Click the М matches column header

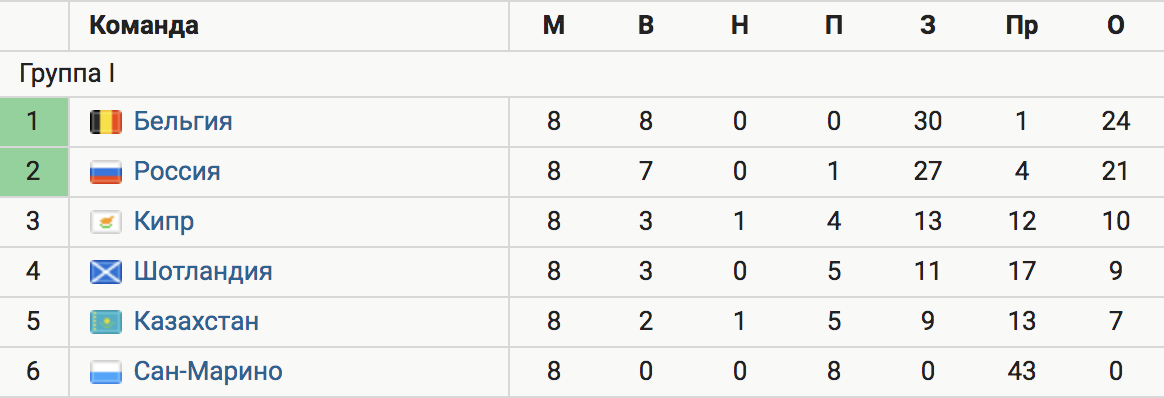click(554, 26)
